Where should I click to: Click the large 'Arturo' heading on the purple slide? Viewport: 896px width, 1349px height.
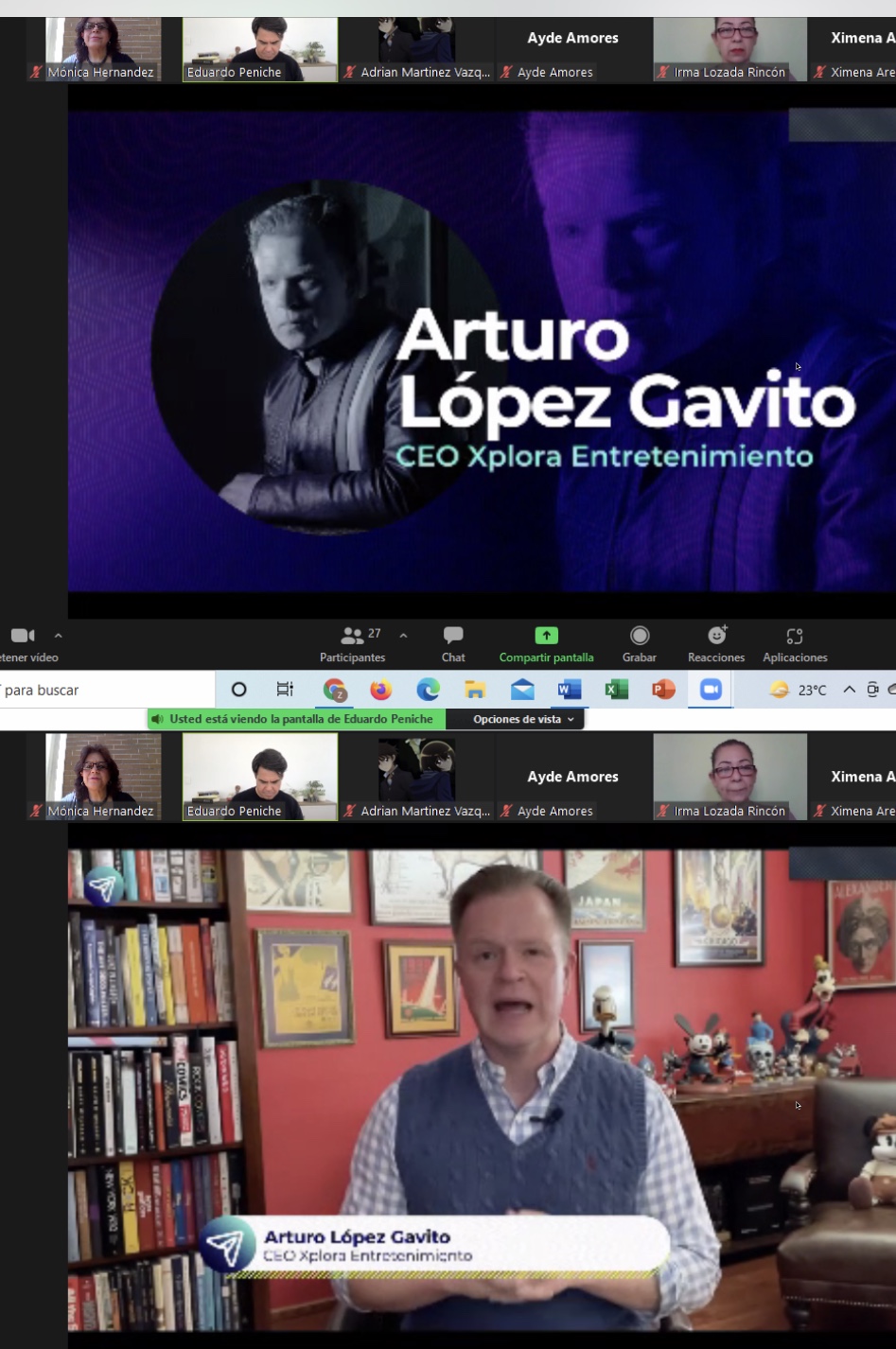click(x=513, y=336)
